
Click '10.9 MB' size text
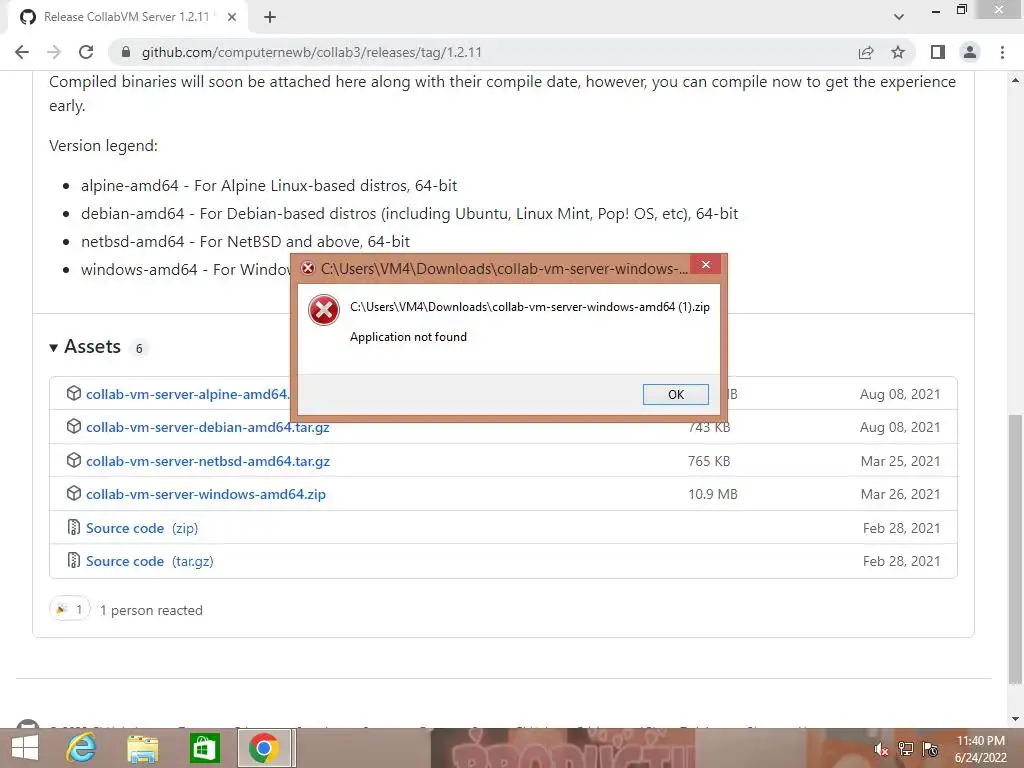pos(712,494)
